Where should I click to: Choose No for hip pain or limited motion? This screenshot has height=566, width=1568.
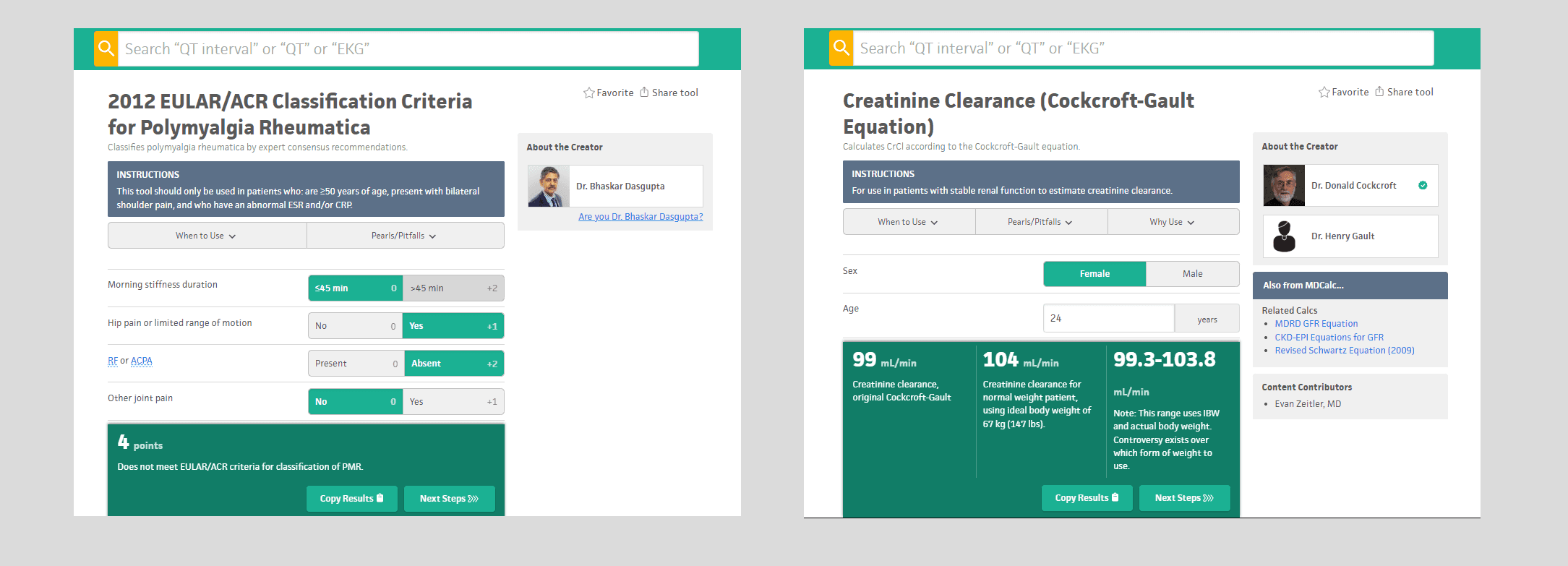click(355, 326)
